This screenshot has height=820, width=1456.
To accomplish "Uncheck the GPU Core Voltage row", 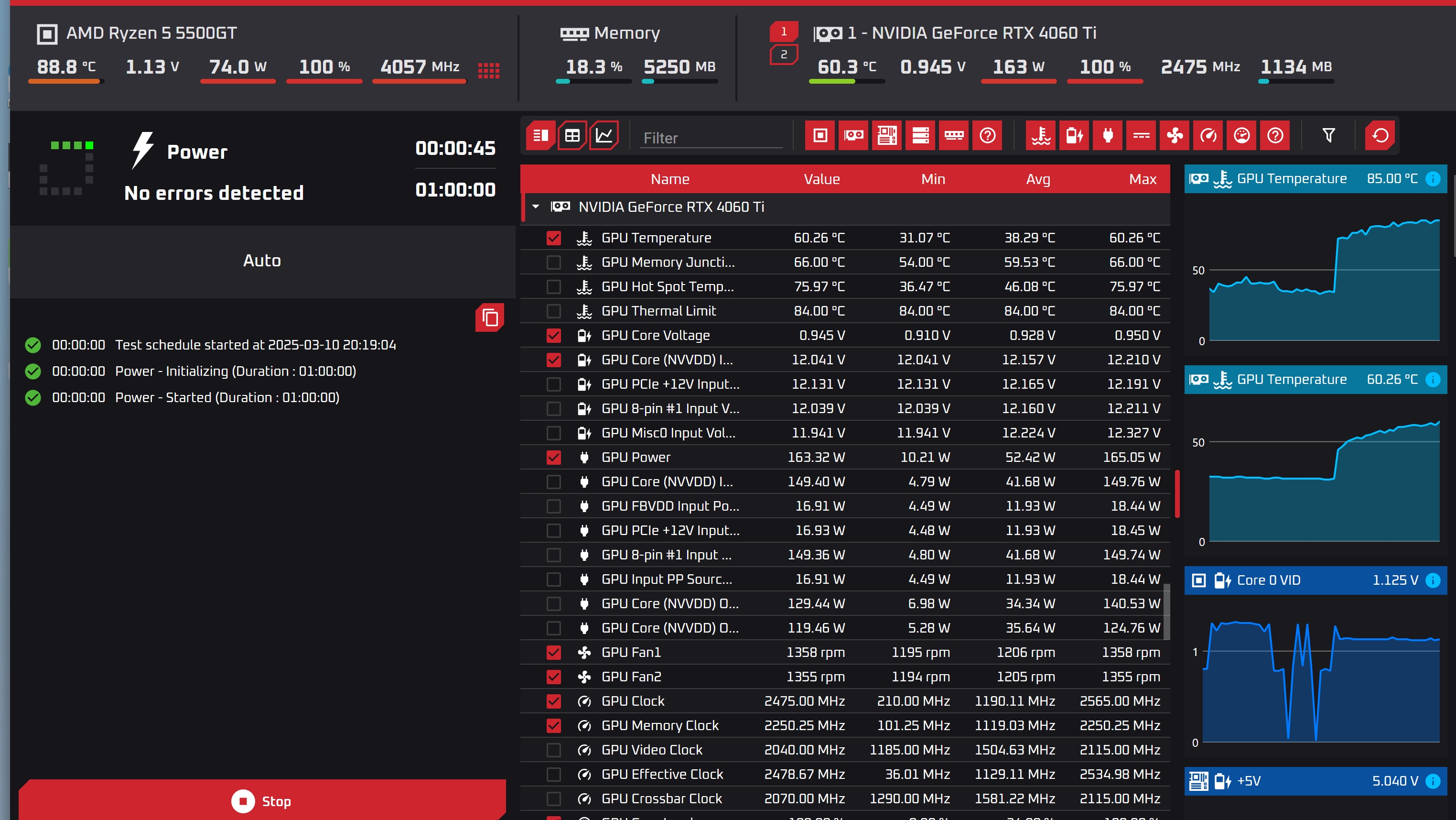I will point(554,335).
